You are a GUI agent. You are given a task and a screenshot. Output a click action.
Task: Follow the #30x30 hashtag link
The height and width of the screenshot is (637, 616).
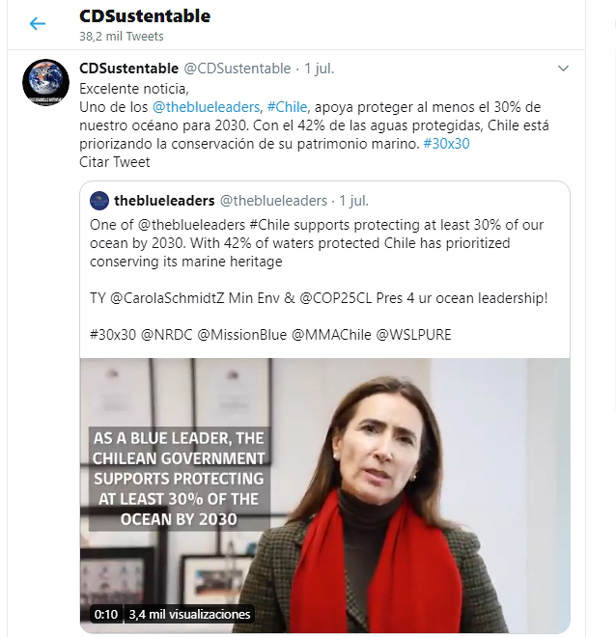446,144
